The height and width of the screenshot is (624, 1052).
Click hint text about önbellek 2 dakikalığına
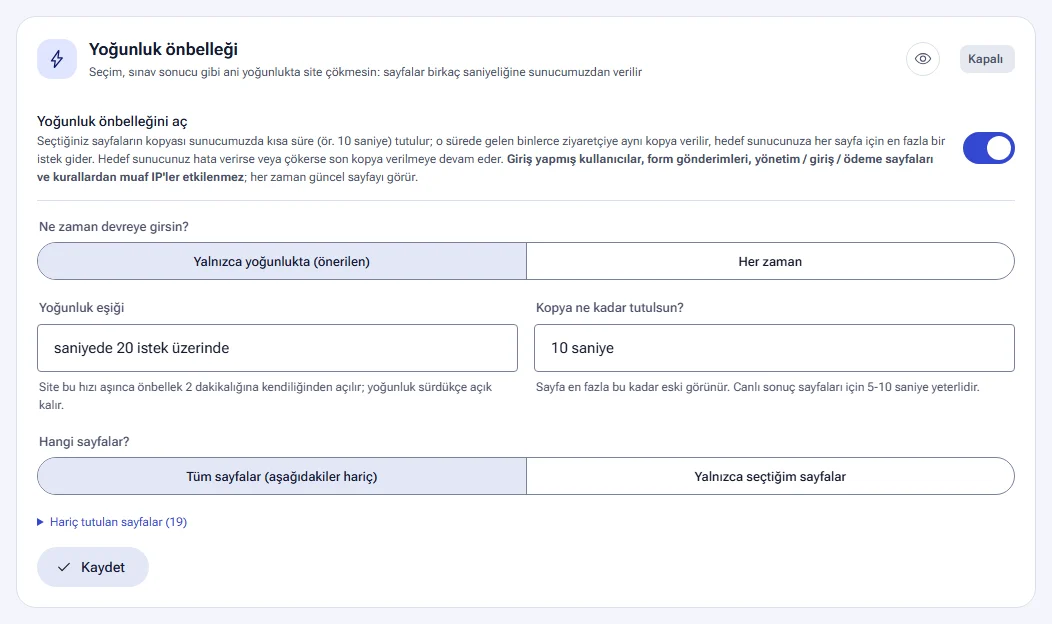(x=266, y=396)
